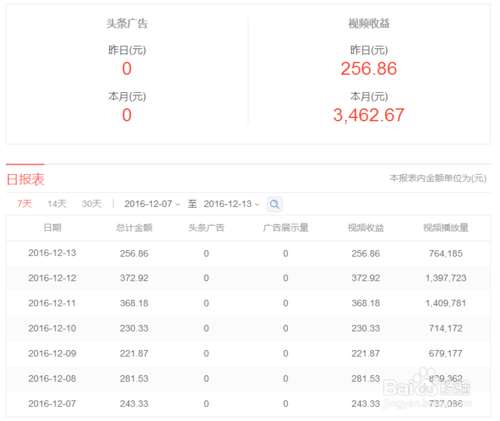
Task: Click the 头条广告 column header
Action: [206, 228]
